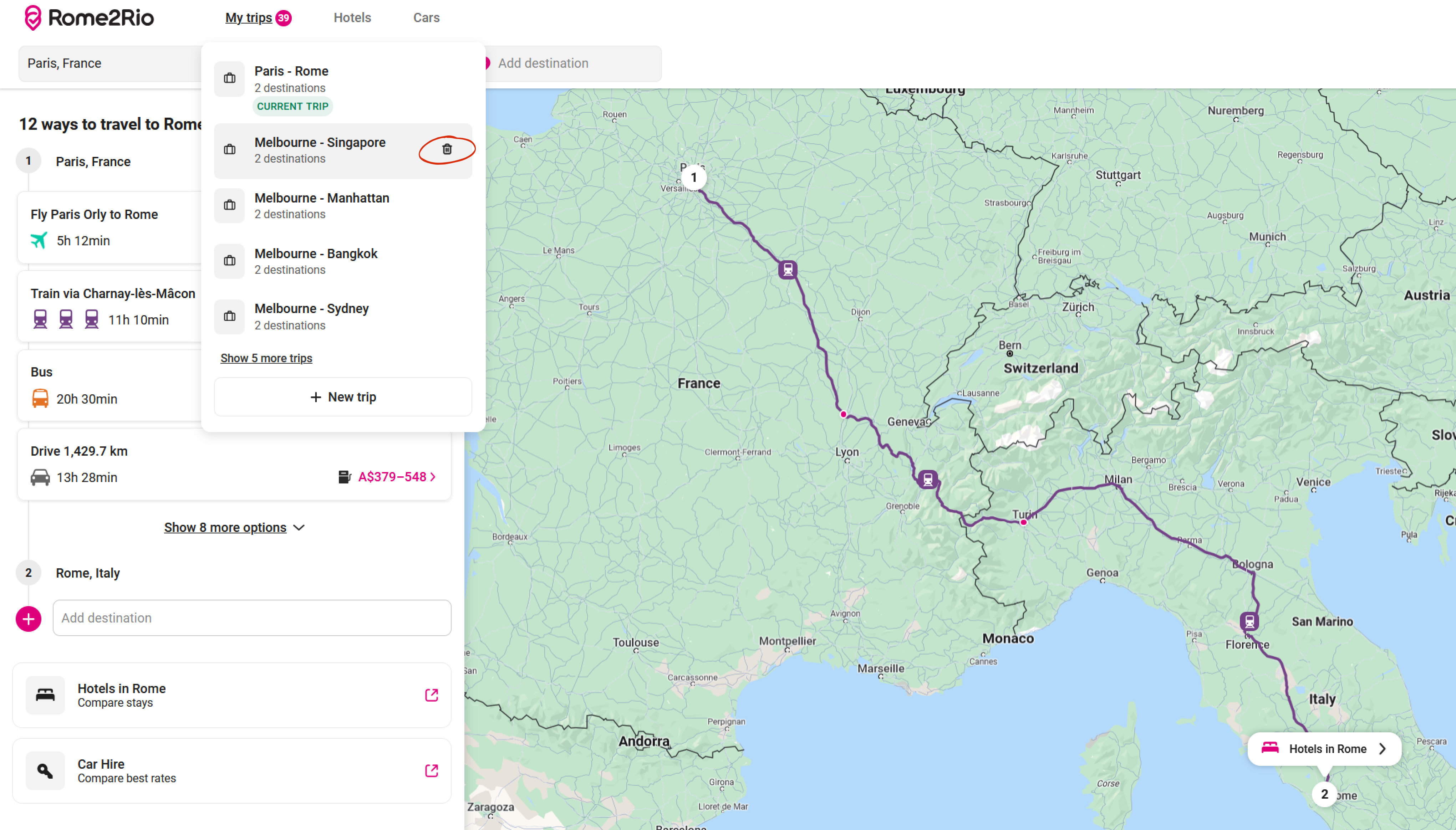Image resolution: width=1456 pixels, height=830 pixels.
Task: Click suitcase icon beside Melbourne - Manhattan
Action: (229, 205)
